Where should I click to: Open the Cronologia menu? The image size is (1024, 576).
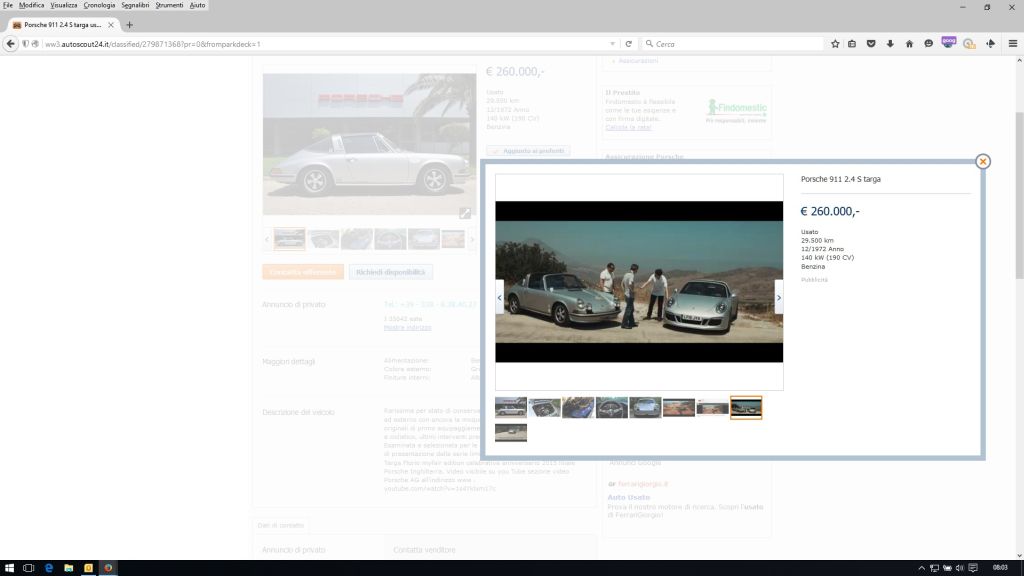(99, 5)
